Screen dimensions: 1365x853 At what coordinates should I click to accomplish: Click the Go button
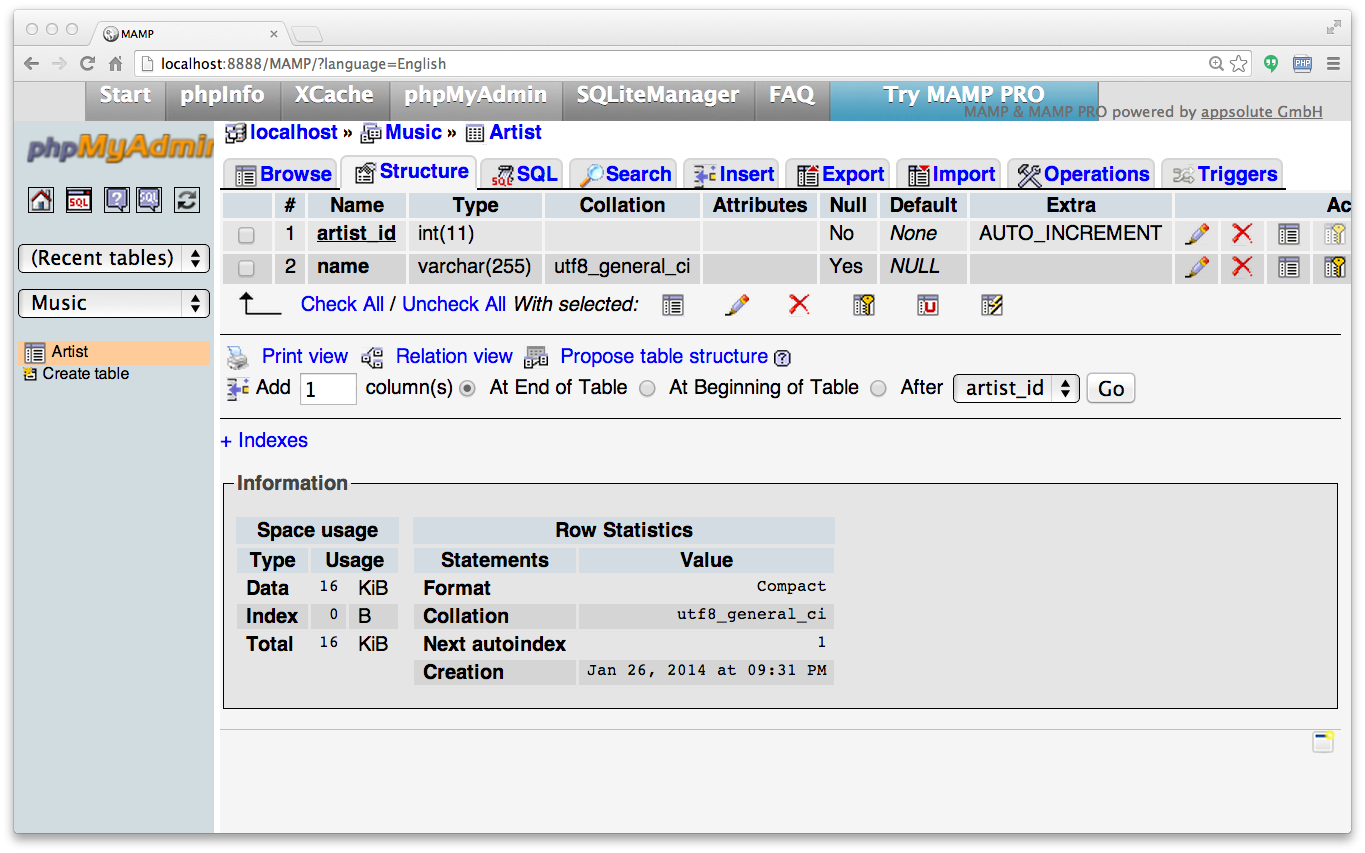point(1111,389)
